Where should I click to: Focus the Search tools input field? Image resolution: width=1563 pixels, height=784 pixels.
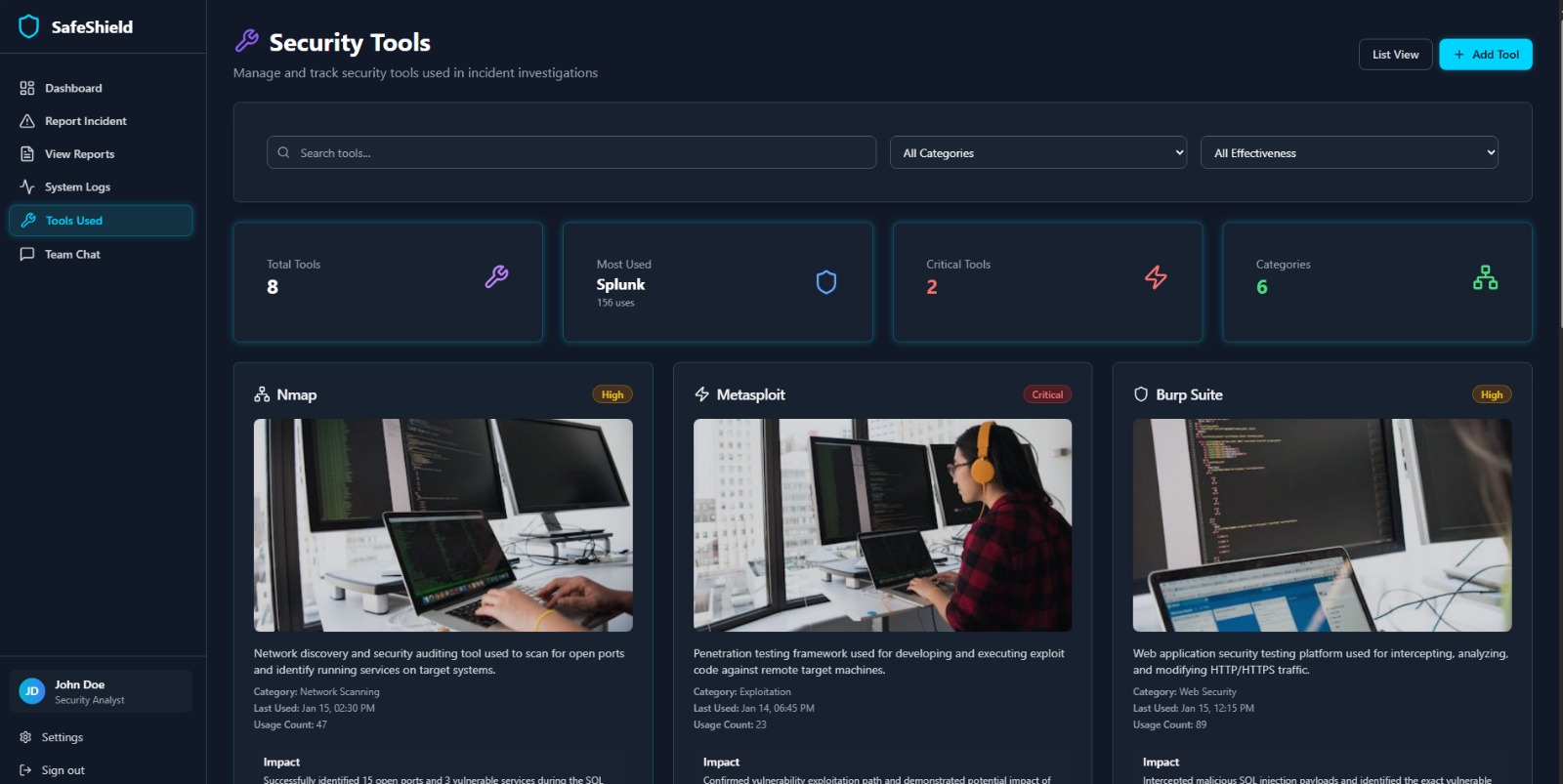[x=571, y=152]
